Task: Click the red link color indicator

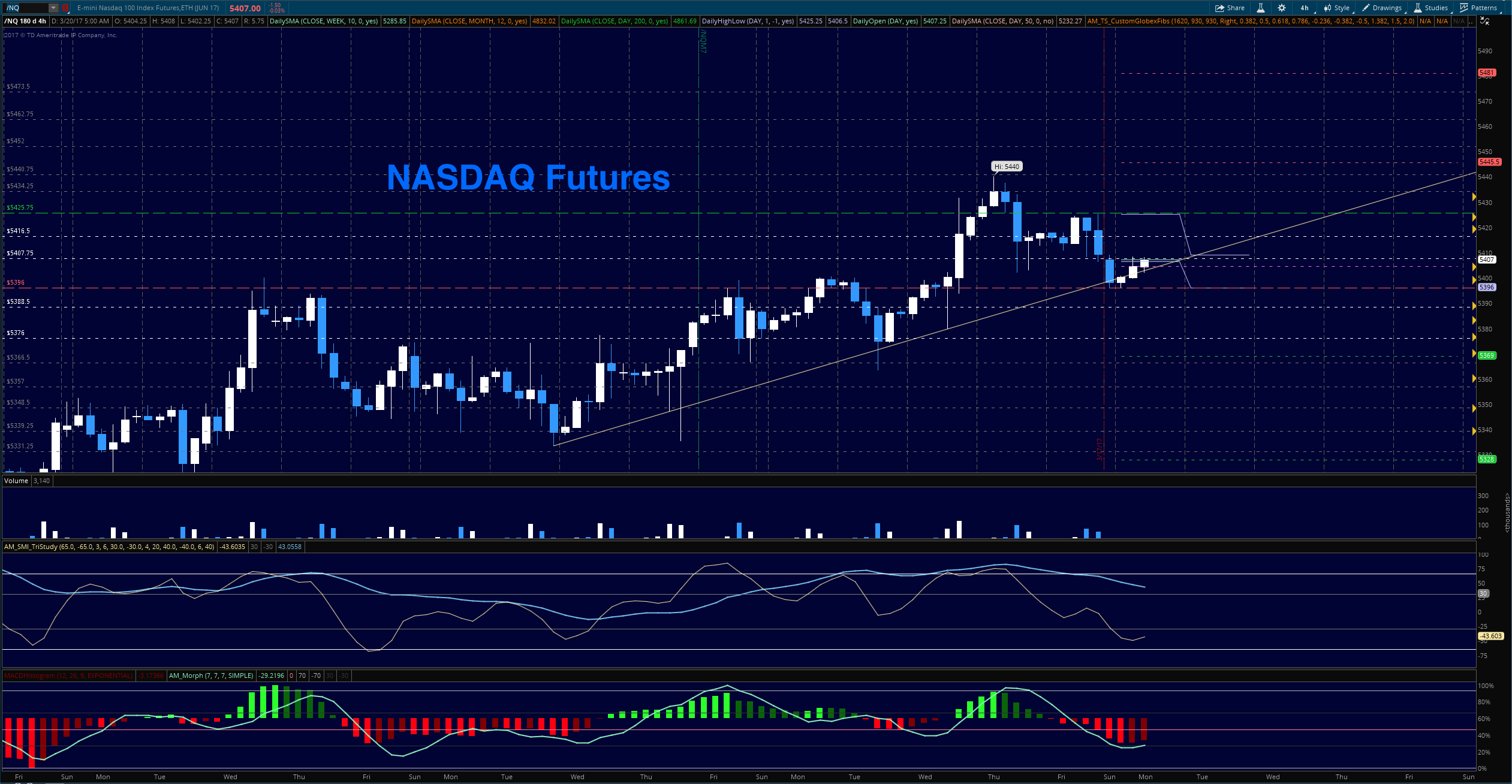Action: click(65, 8)
